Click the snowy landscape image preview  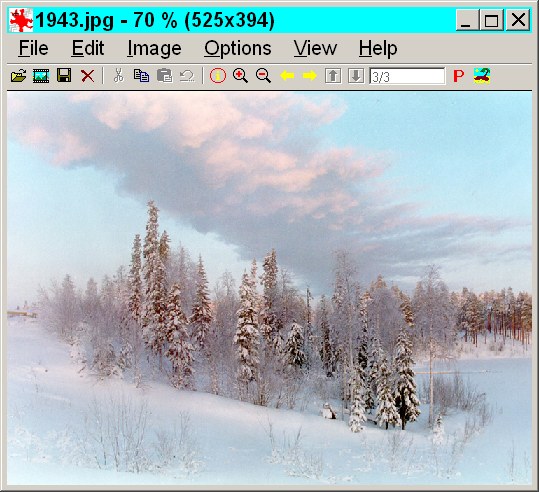coord(270,288)
